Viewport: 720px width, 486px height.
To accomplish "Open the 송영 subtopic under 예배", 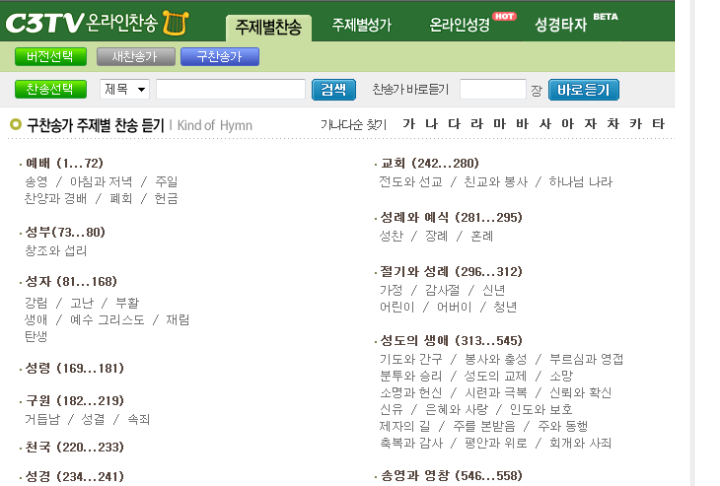I will click(x=36, y=181).
